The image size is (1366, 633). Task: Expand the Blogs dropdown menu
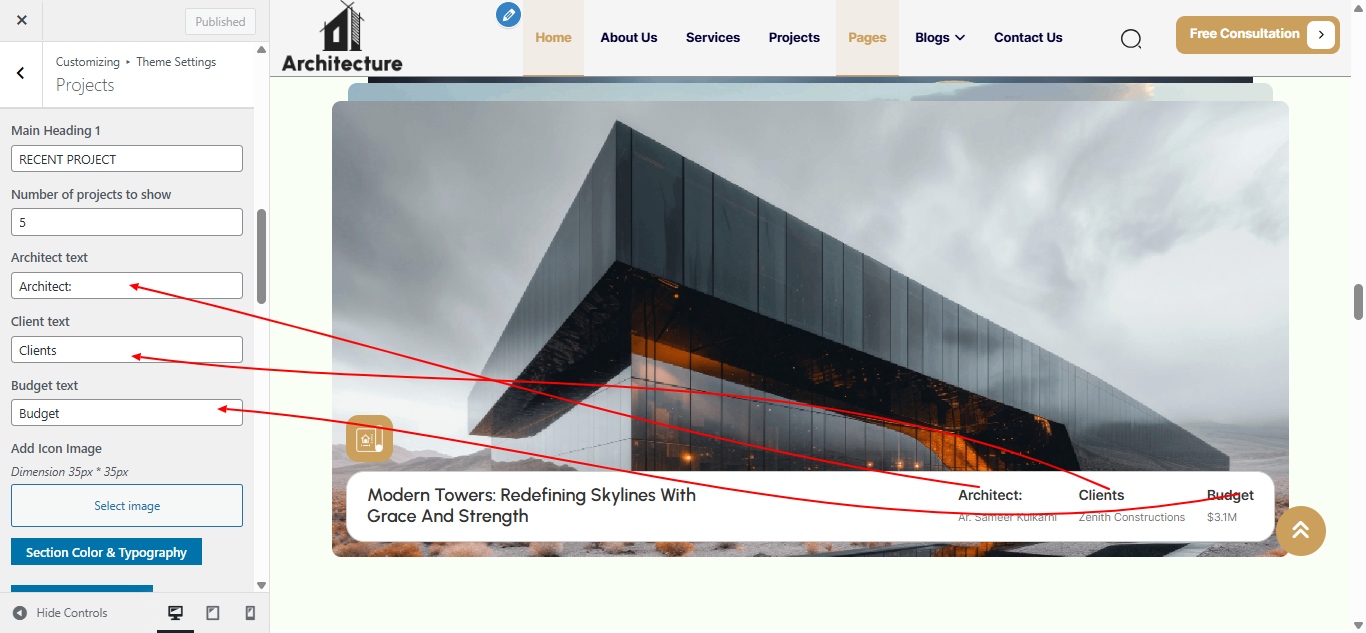[939, 38]
